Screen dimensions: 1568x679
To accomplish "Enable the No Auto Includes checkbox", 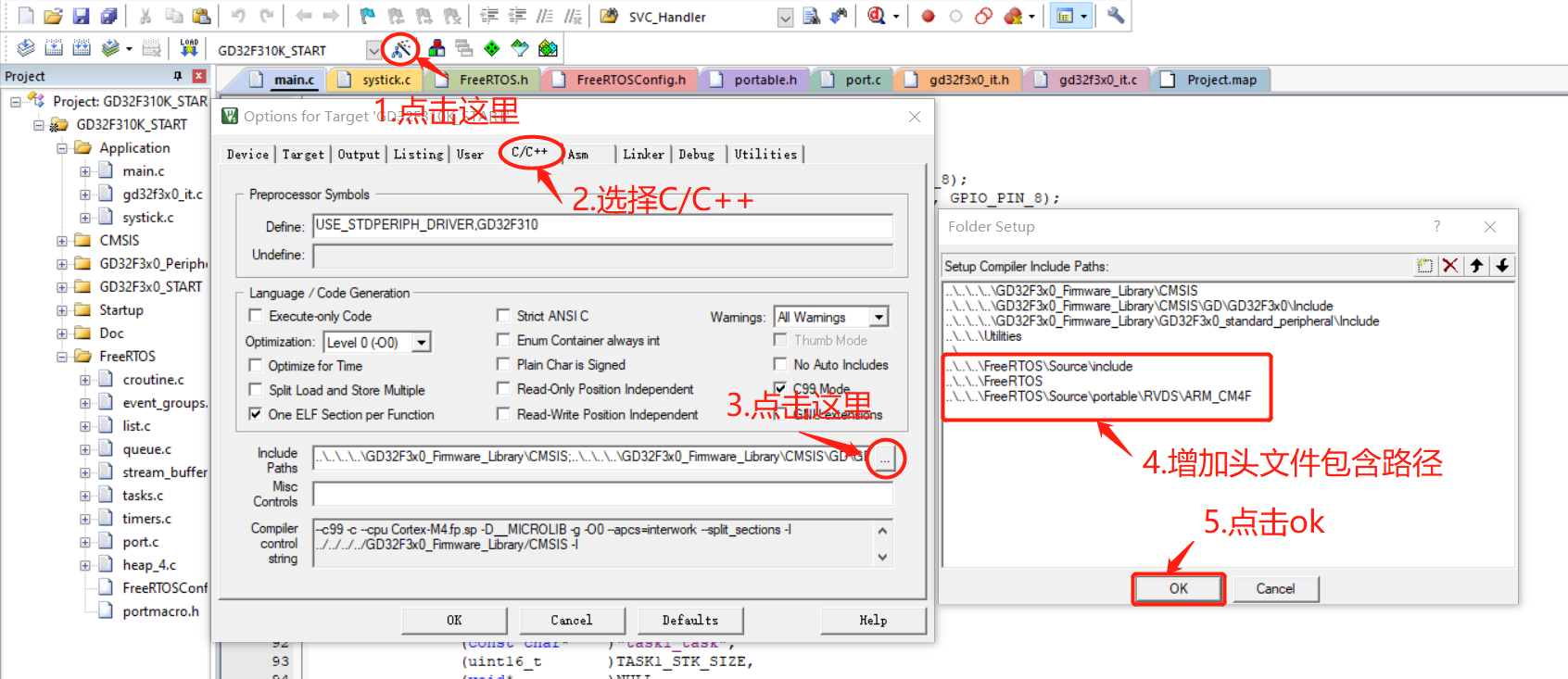I will pyautogui.click(x=780, y=364).
